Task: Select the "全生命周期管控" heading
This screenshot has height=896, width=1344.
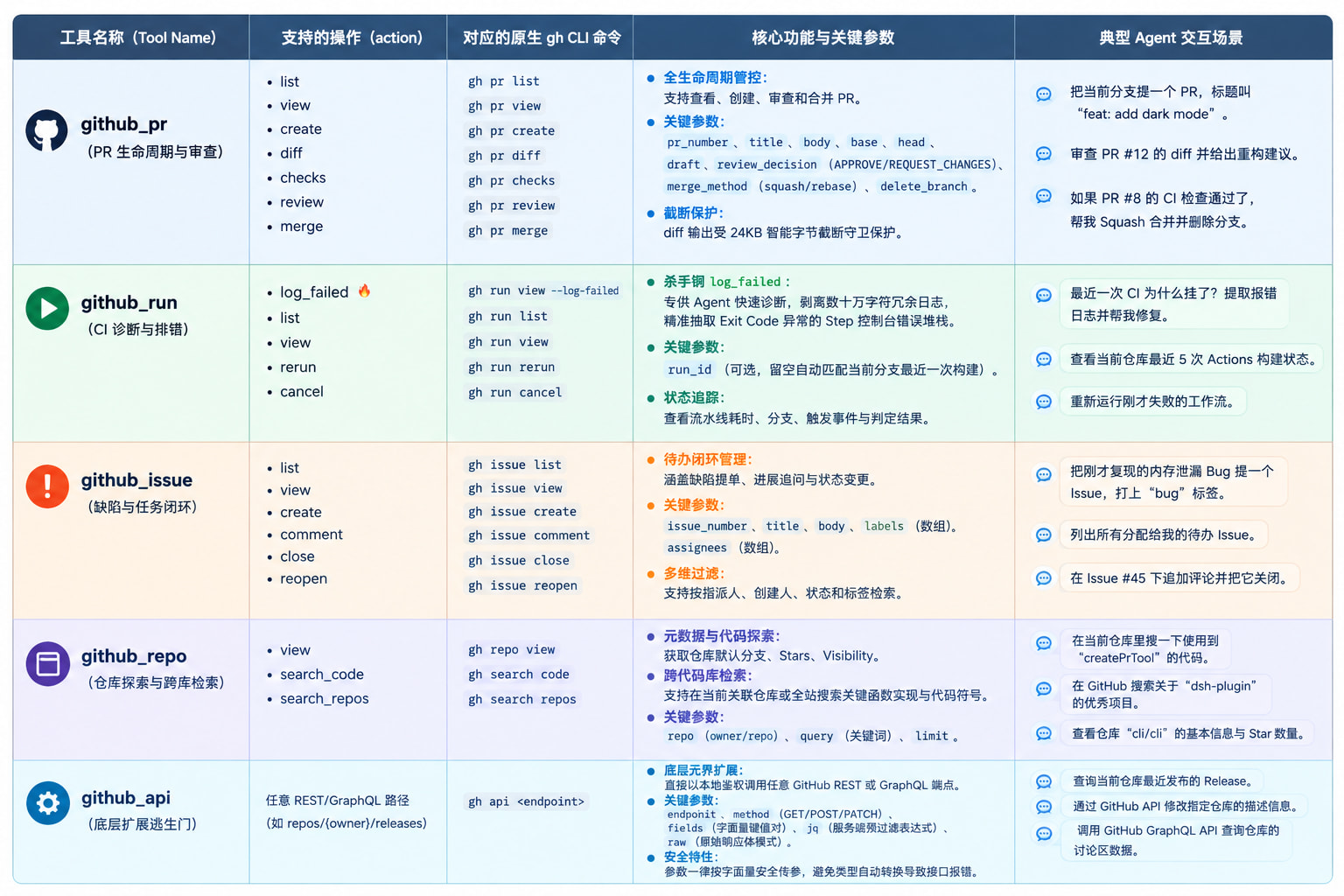Action: tap(715, 77)
